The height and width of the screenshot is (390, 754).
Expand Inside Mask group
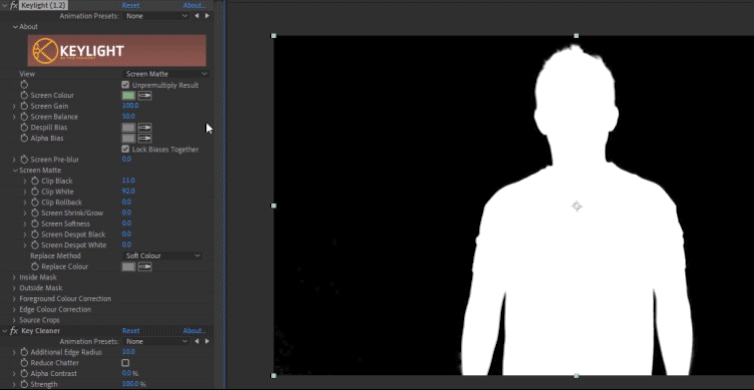pyautogui.click(x=14, y=277)
